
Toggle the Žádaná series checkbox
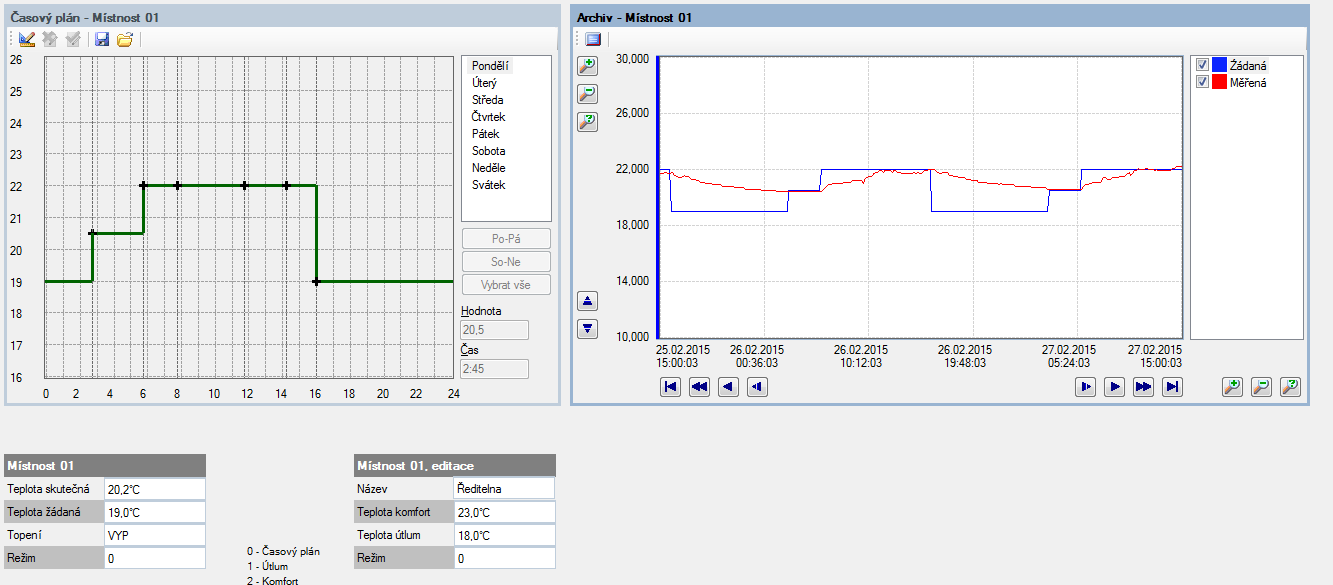1203,65
